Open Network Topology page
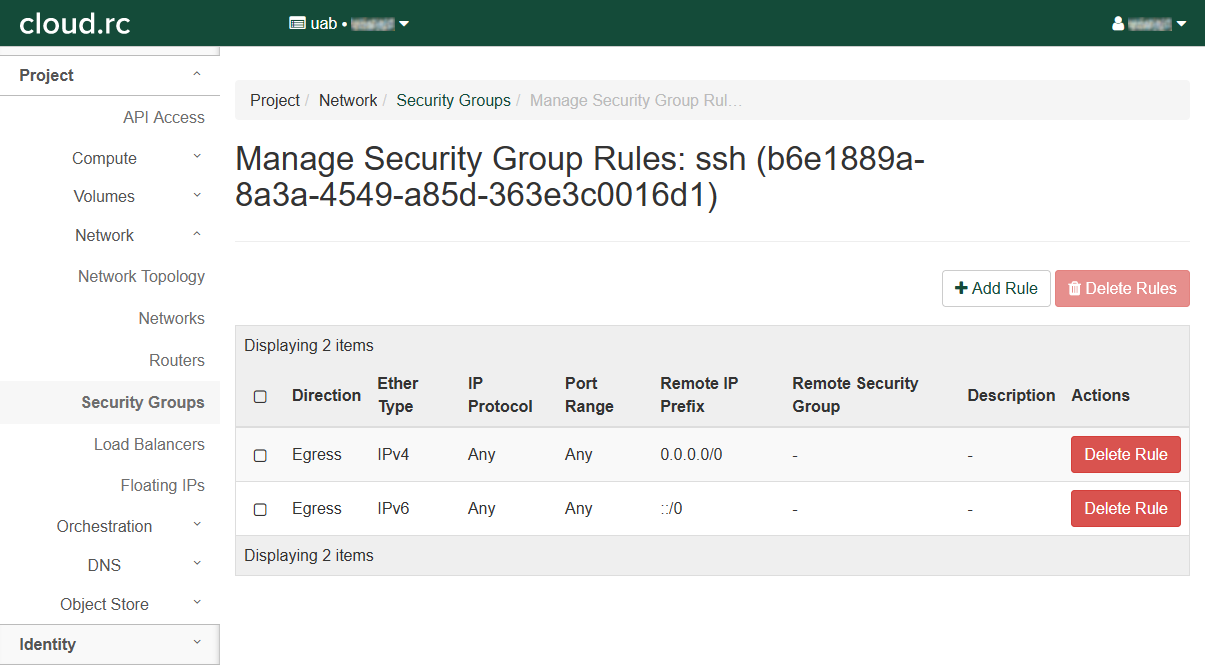Viewport: 1205px width, 665px height. point(141,276)
